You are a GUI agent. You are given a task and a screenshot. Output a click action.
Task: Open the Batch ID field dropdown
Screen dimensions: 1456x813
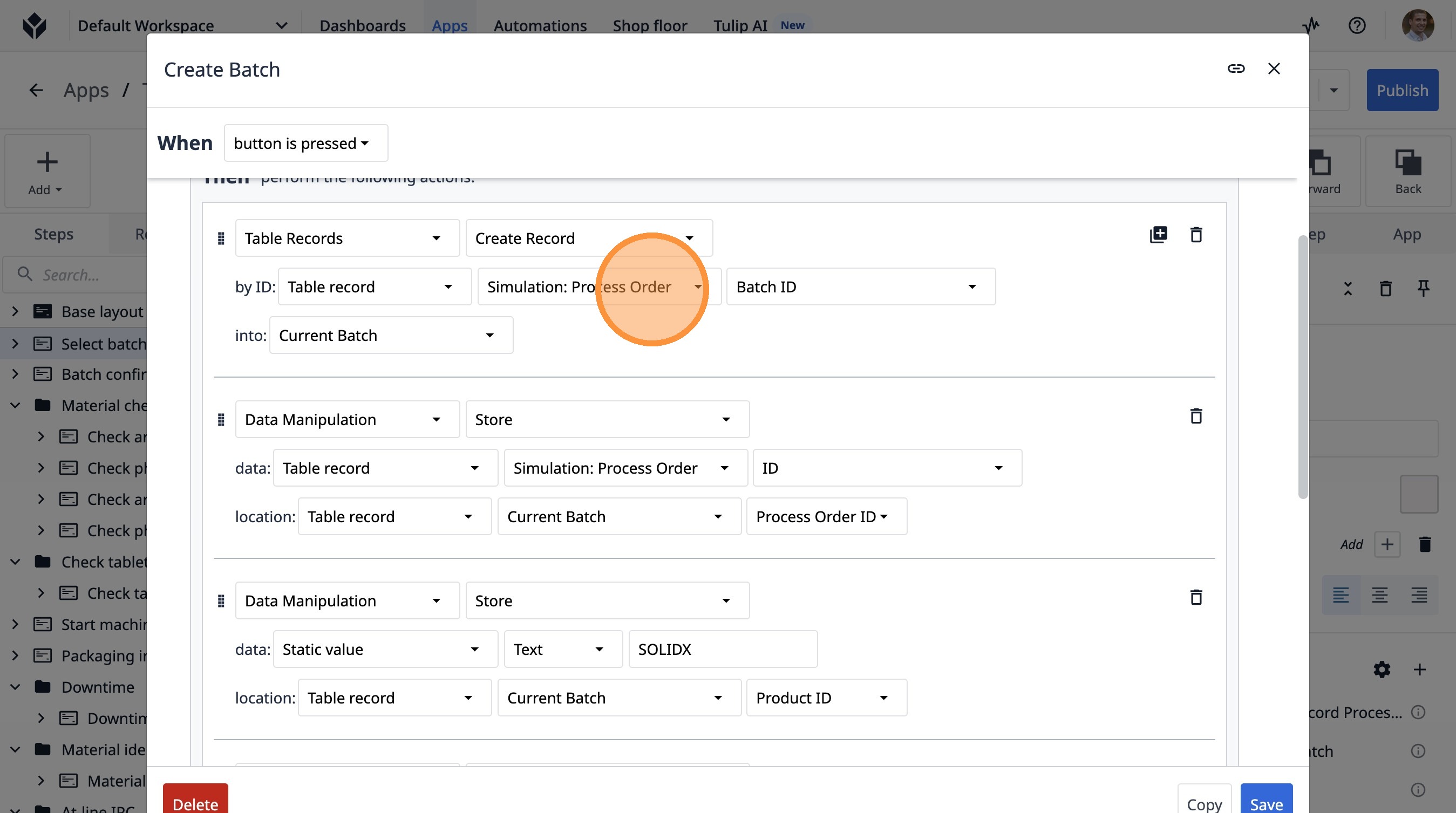point(860,287)
